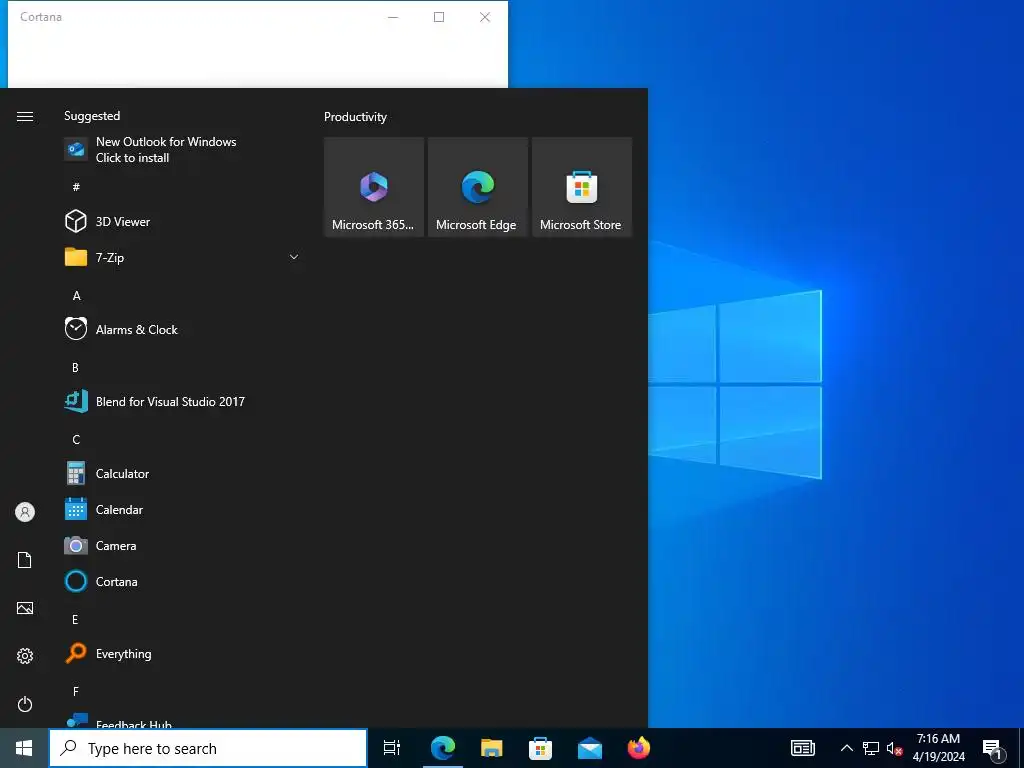Launch Everything search app

point(182,653)
